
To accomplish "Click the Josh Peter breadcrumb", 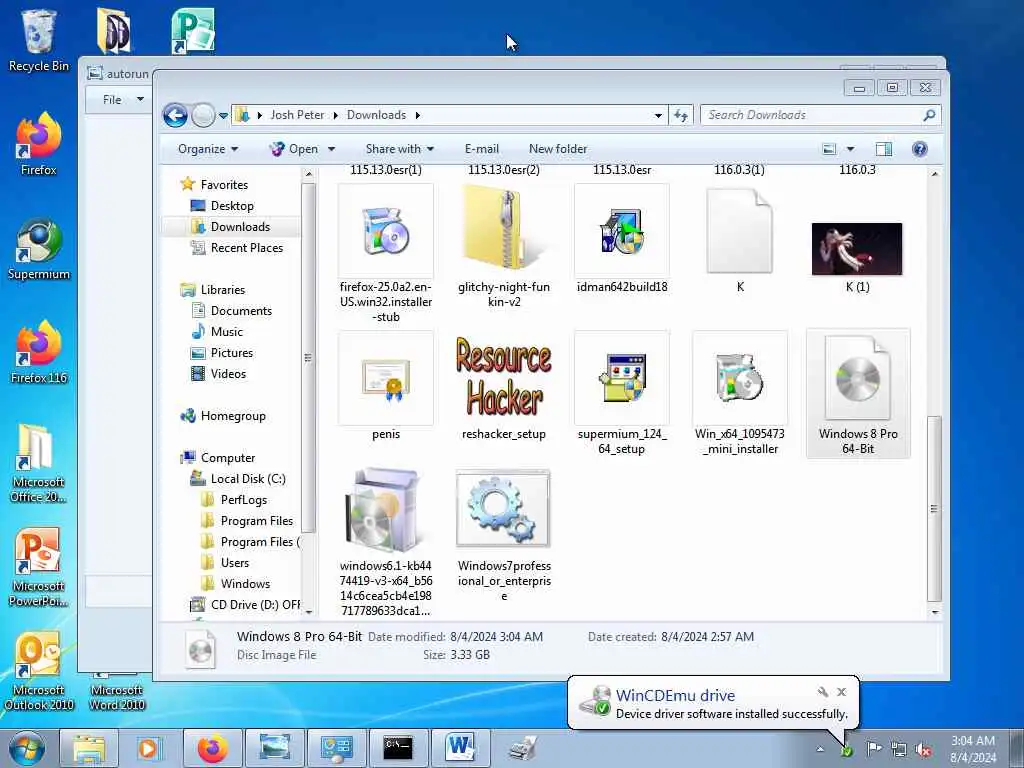I will [x=297, y=115].
